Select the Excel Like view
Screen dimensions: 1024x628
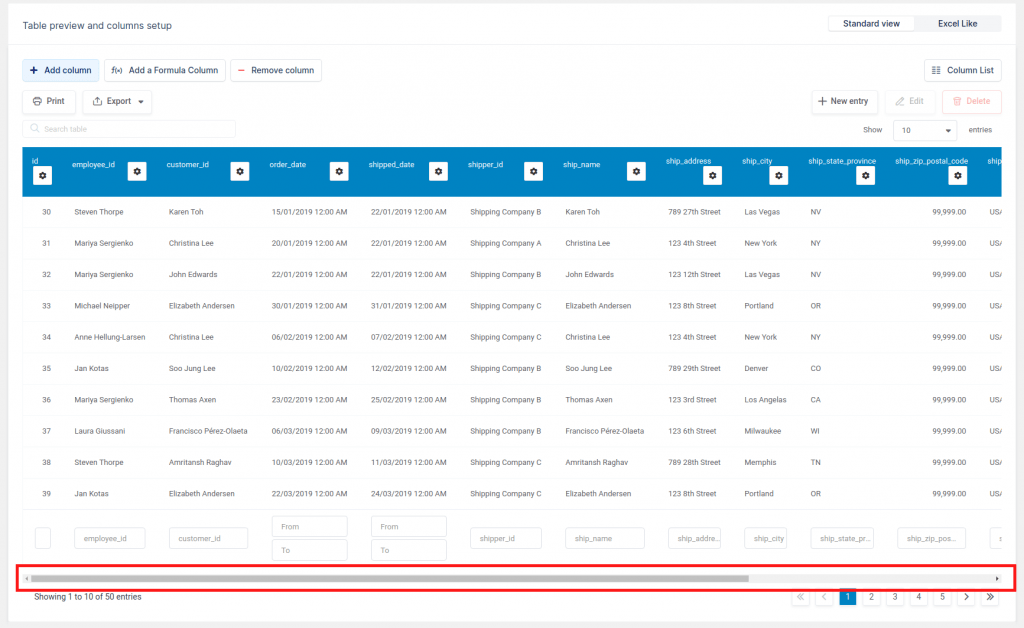[x=957, y=23]
